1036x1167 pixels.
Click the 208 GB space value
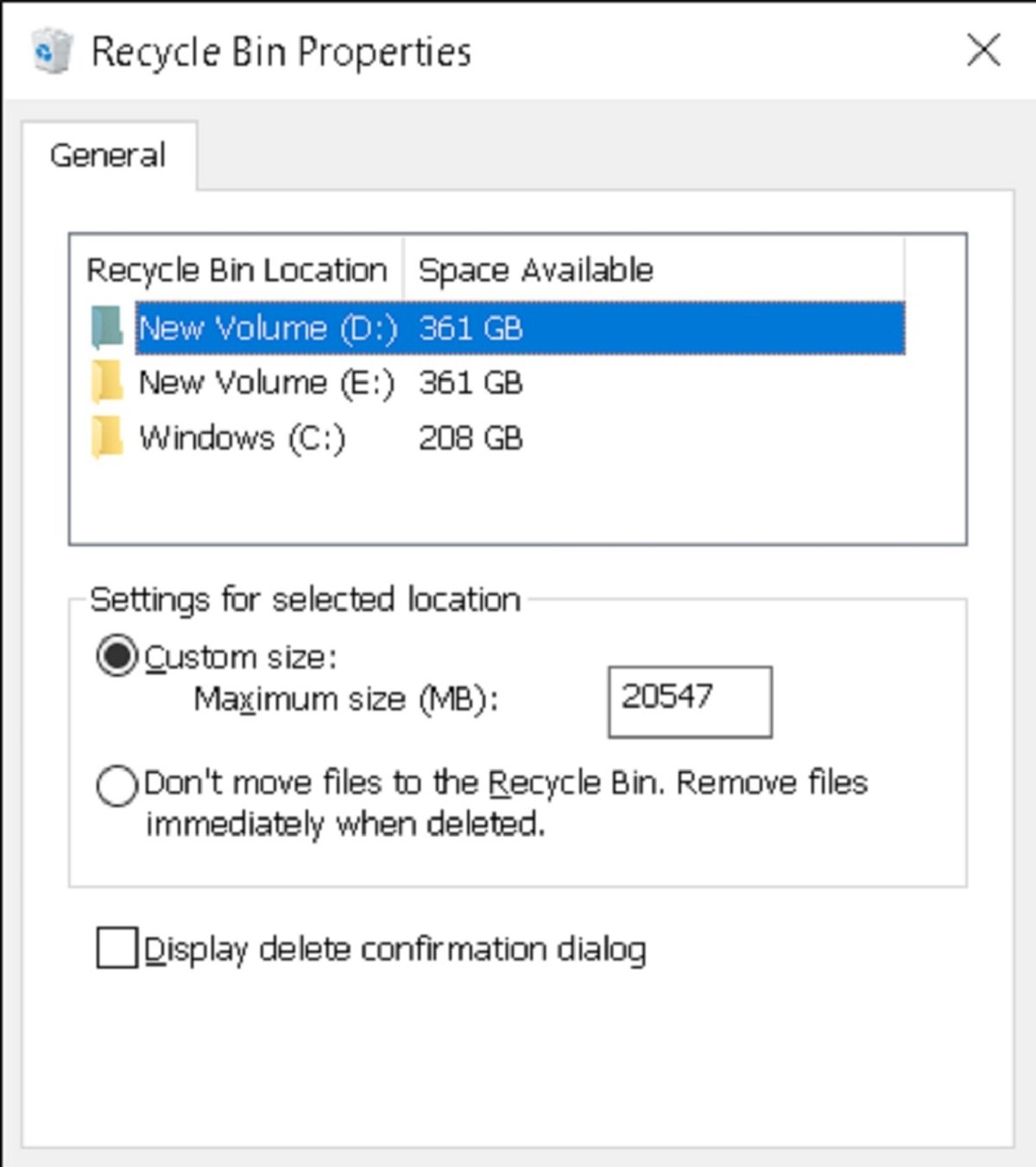[x=471, y=438]
